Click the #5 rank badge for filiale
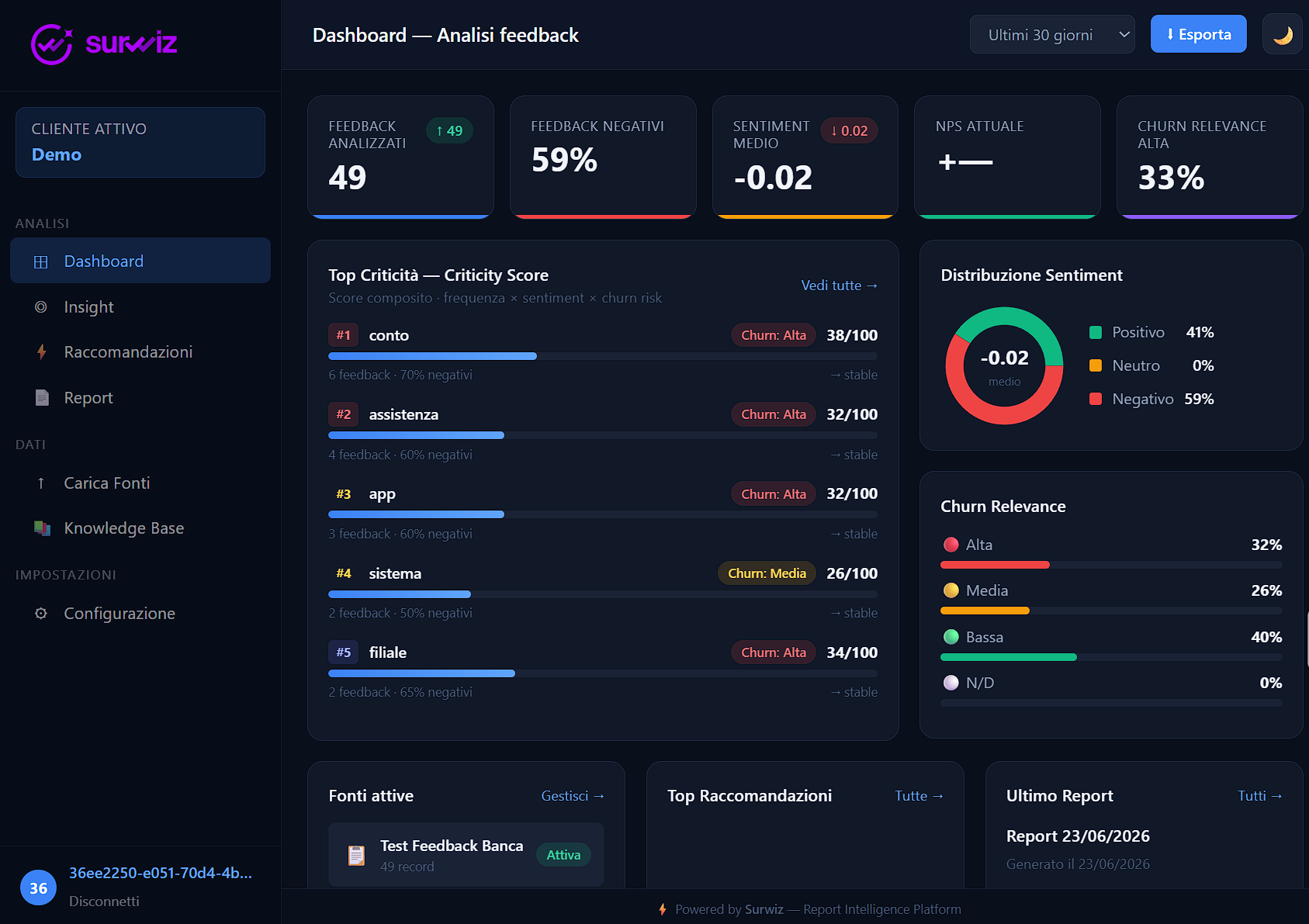The height and width of the screenshot is (924, 1309). pyautogui.click(x=343, y=652)
